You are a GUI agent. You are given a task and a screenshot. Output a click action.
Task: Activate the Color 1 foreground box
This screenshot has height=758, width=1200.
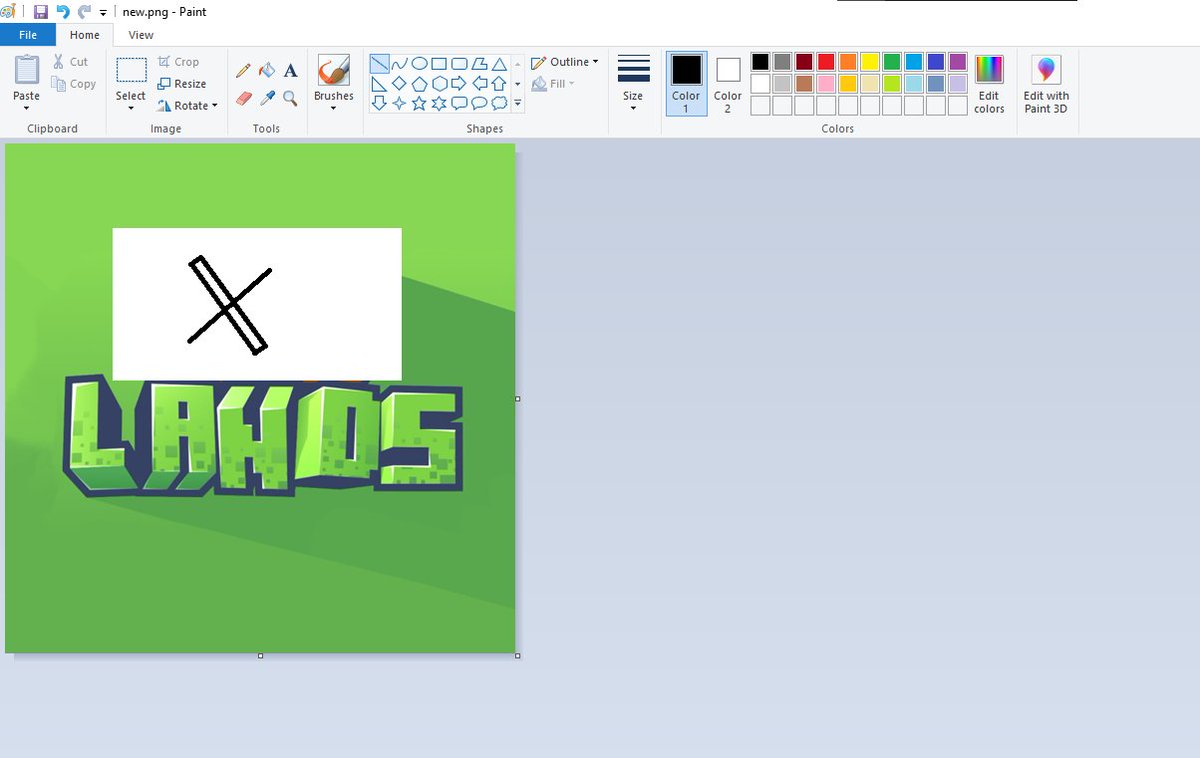[x=686, y=83]
